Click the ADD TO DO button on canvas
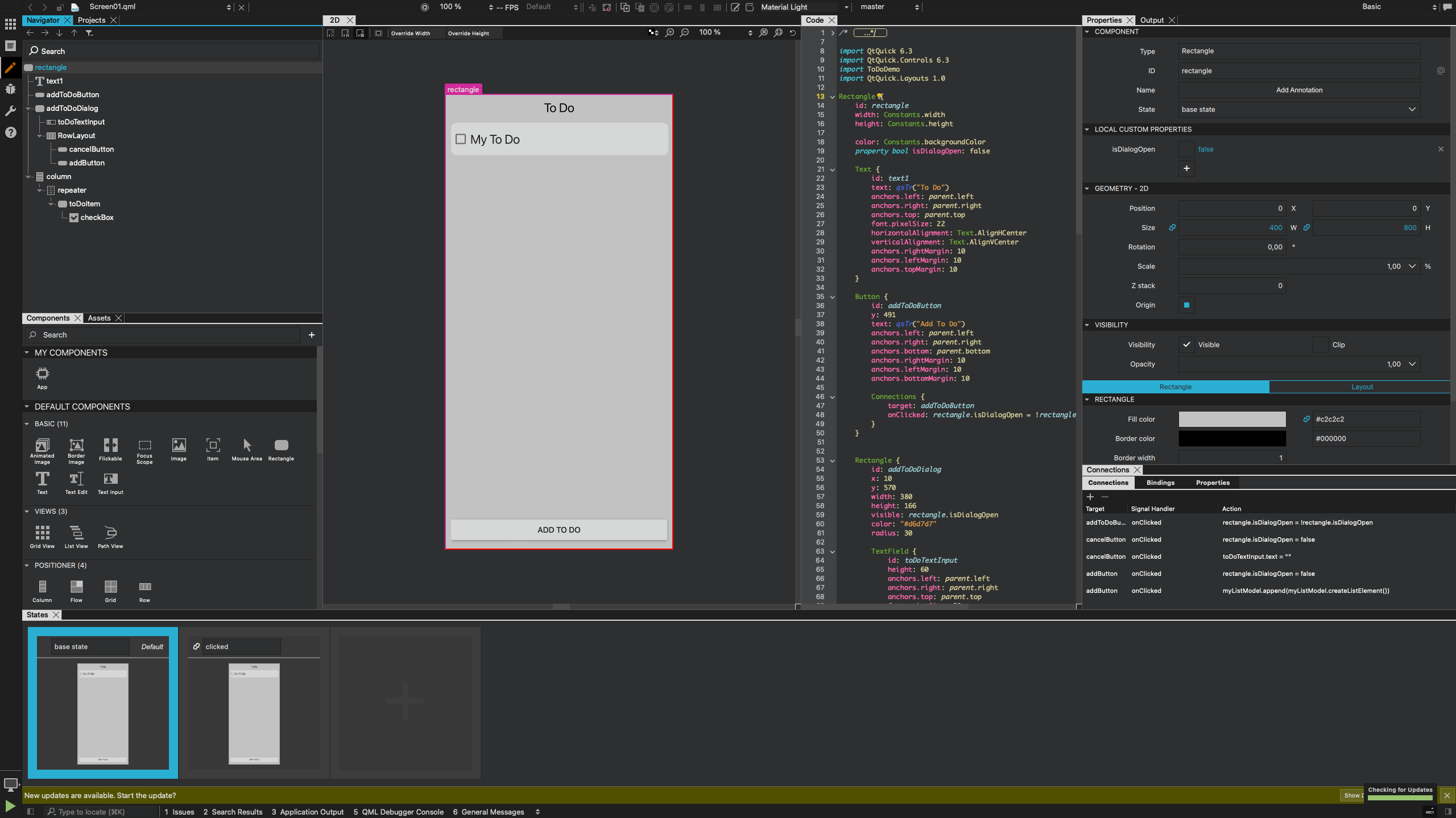 click(x=558, y=529)
